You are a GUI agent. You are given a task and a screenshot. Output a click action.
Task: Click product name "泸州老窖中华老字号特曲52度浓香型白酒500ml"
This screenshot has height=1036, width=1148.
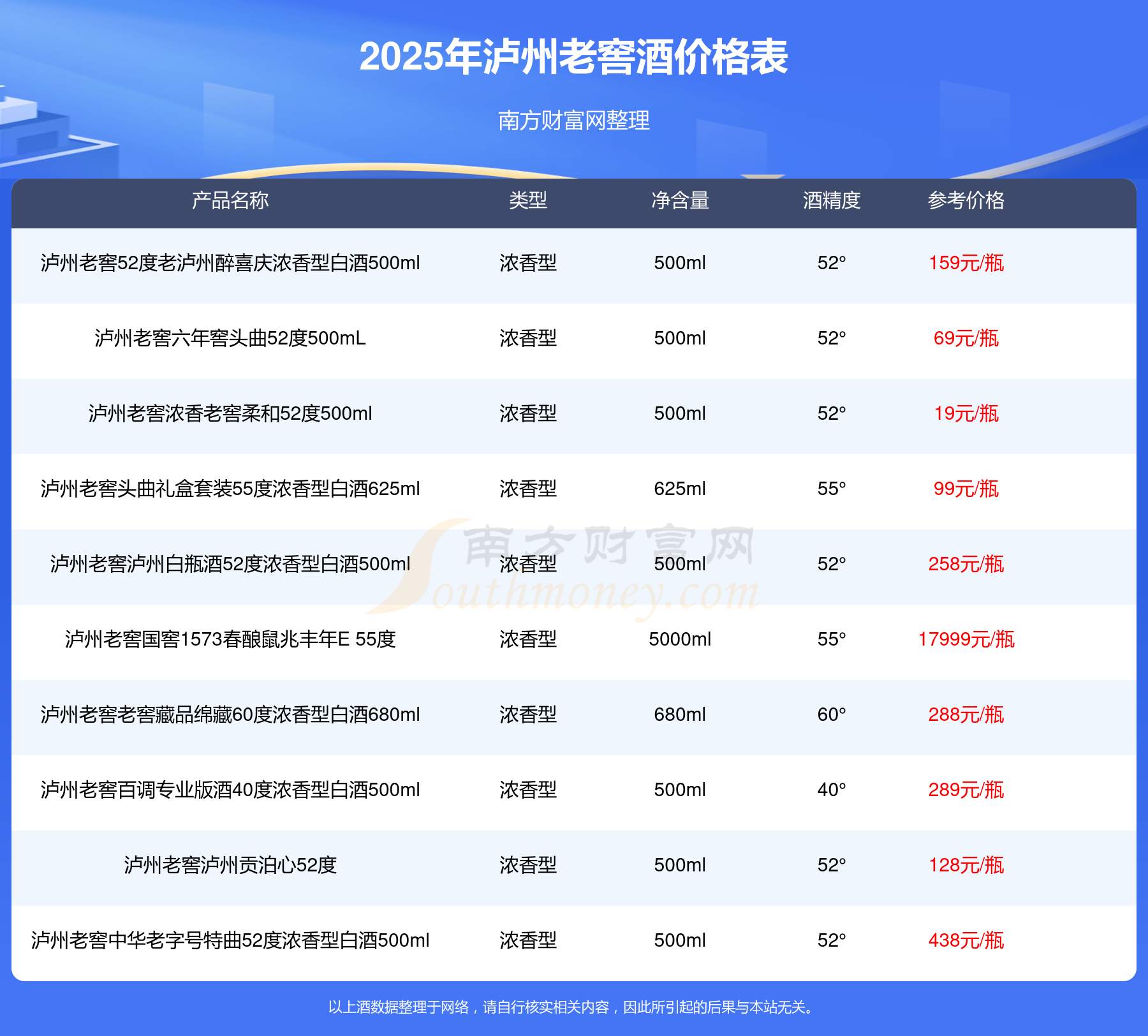click(x=230, y=940)
